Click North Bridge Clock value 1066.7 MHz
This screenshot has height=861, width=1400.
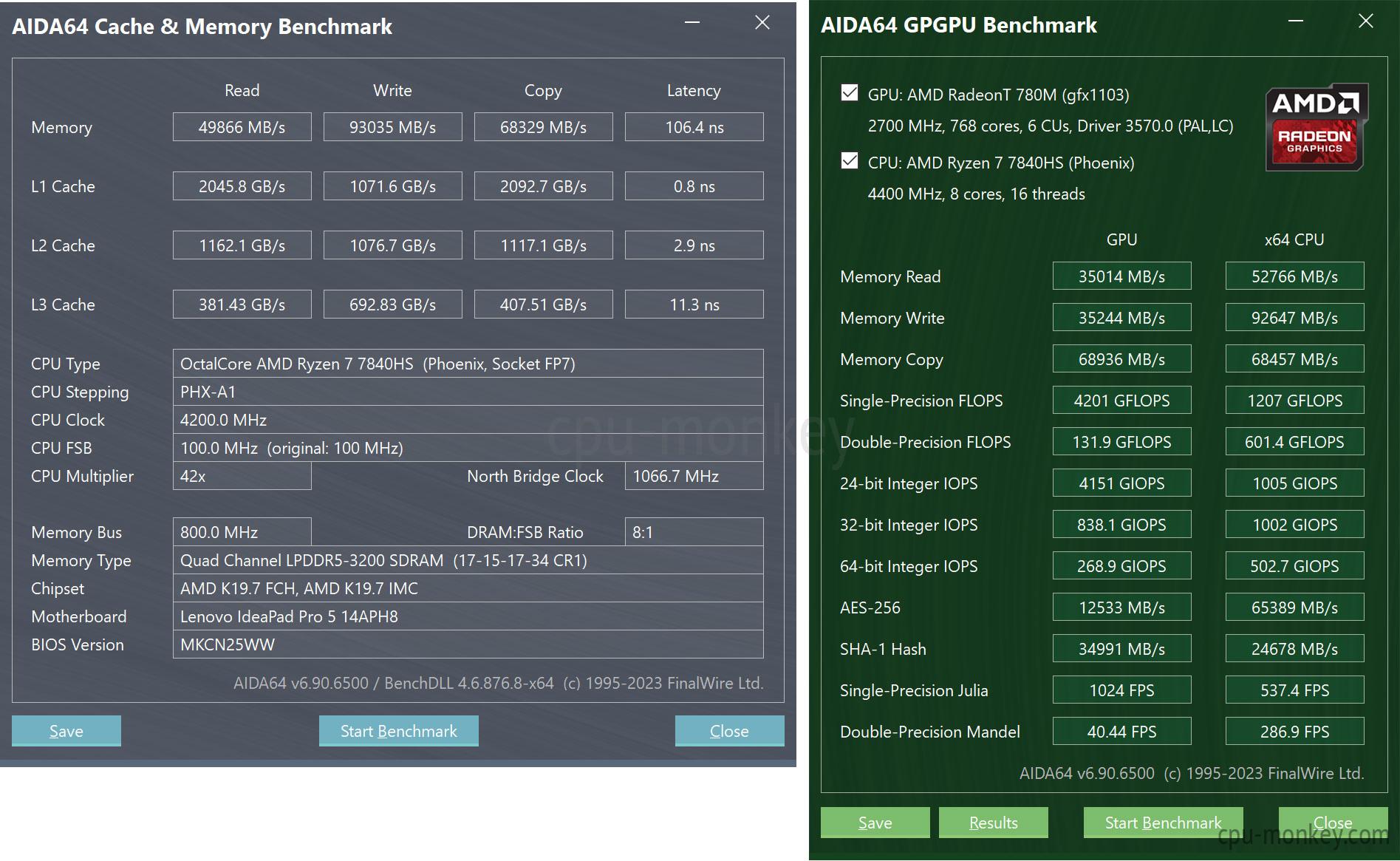click(x=694, y=476)
